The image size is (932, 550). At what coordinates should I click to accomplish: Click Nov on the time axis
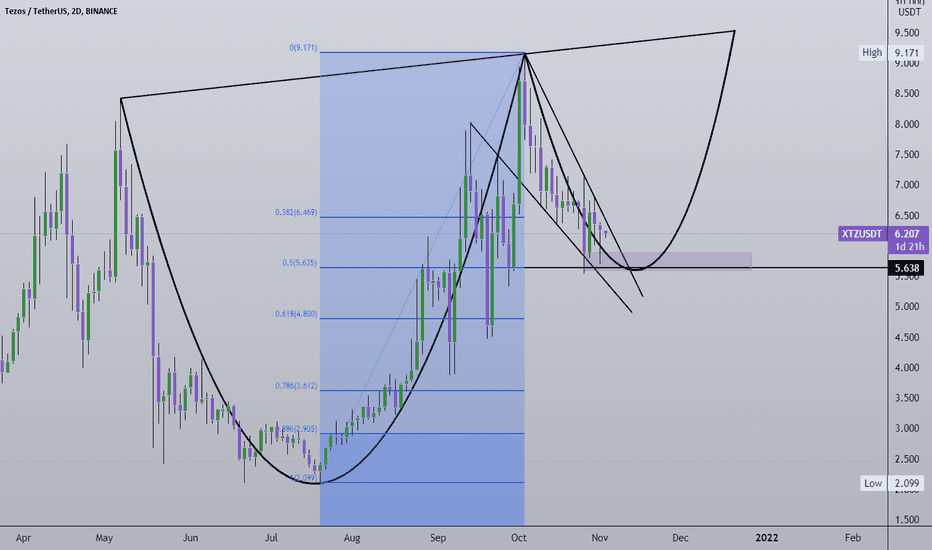click(x=600, y=538)
